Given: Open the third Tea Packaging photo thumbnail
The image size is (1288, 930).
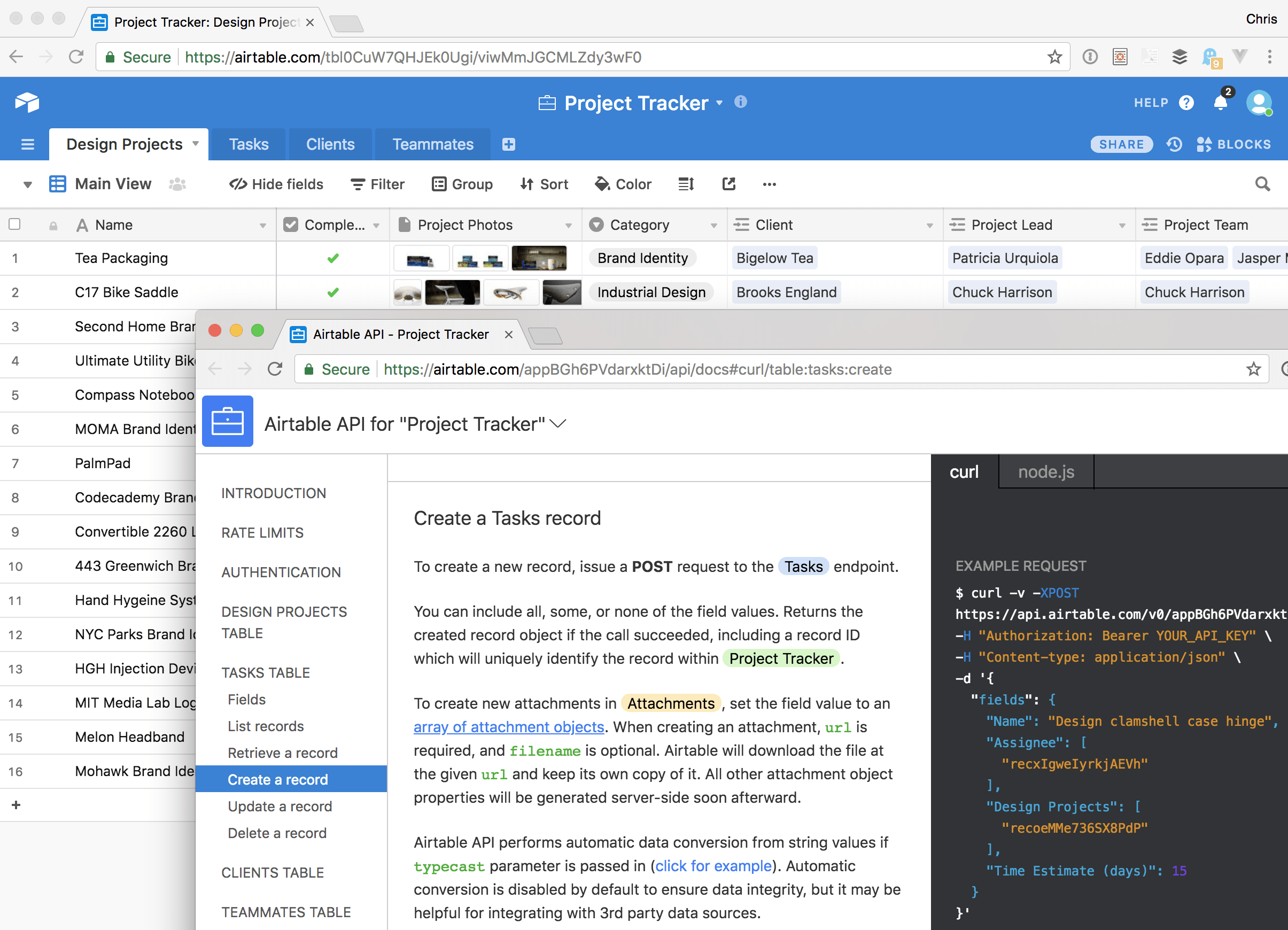Looking at the screenshot, I should point(539,258).
